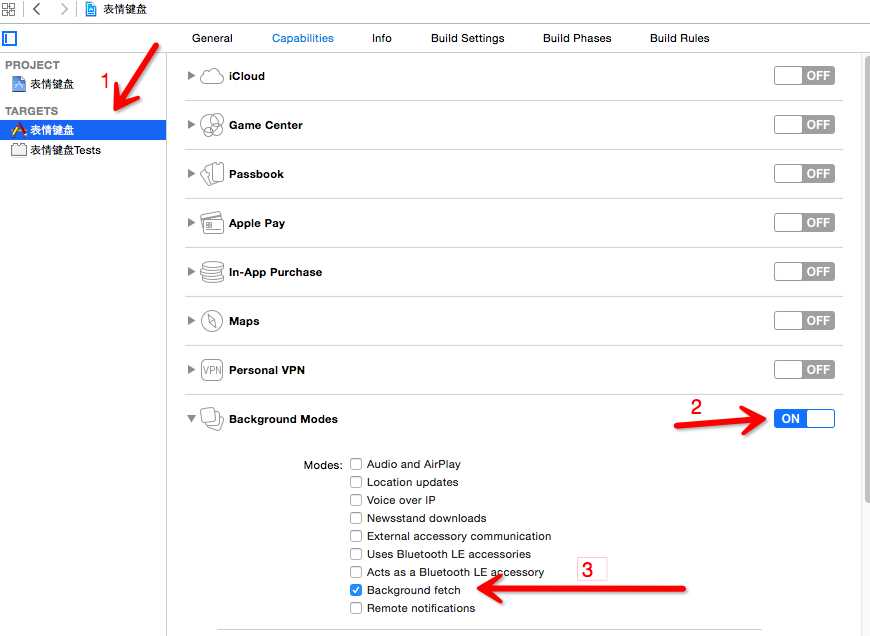Expand the iCloud section triangle
Image resolution: width=870 pixels, height=636 pixels.
tap(191, 75)
